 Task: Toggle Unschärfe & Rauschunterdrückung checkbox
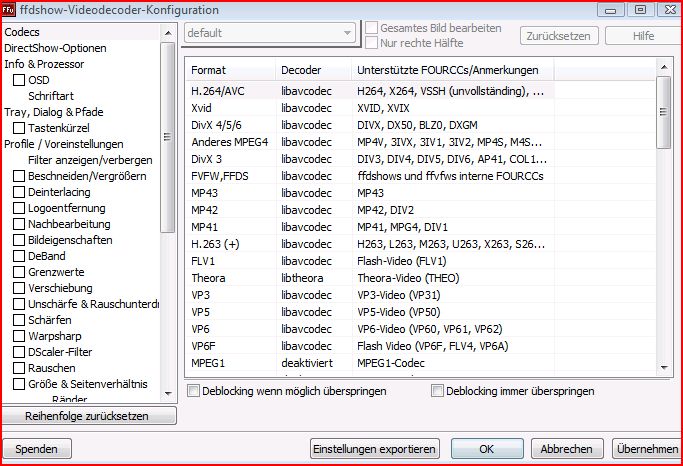click(x=19, y=304)
